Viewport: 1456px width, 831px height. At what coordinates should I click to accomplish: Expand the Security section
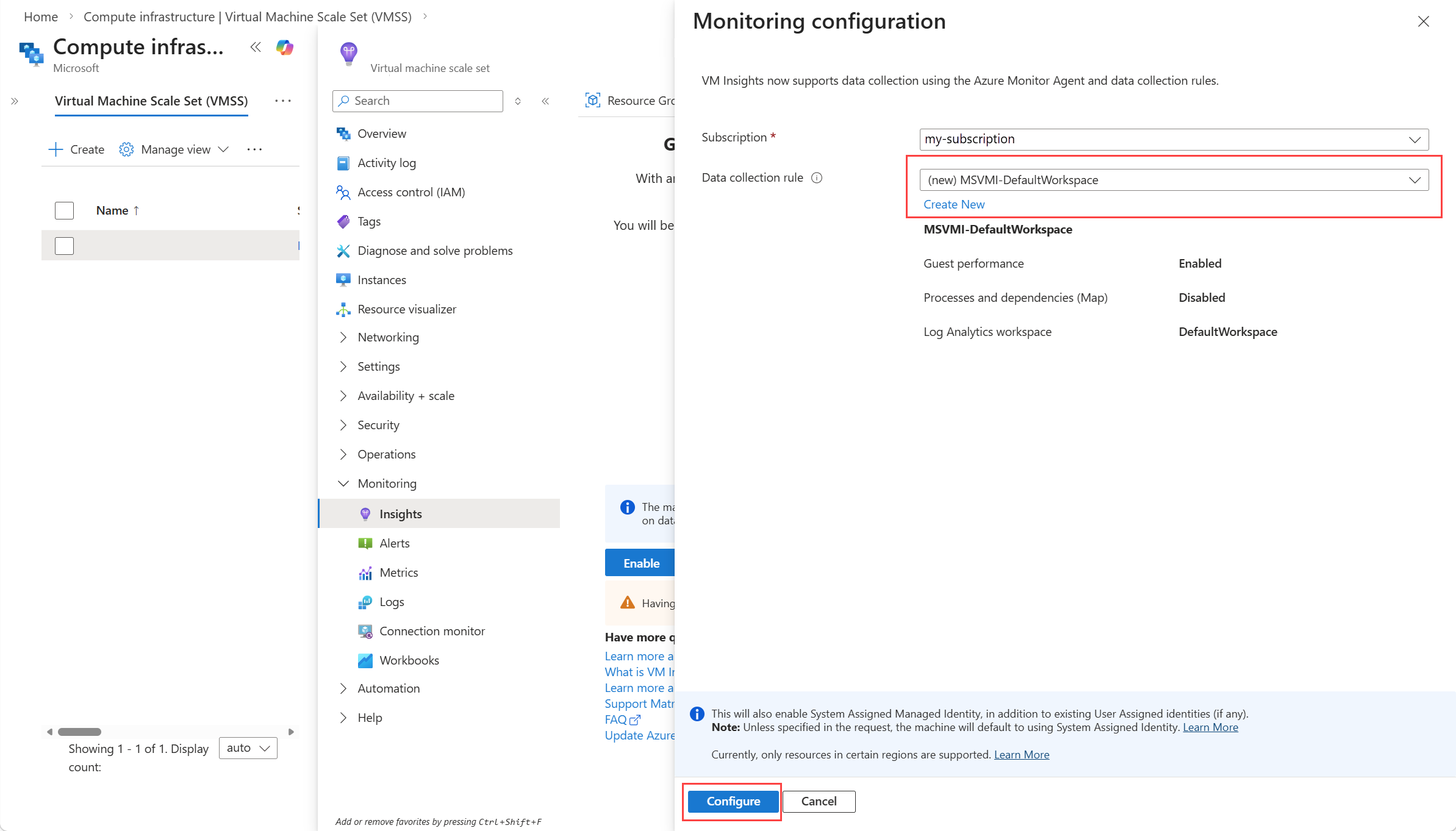[343, 425]
